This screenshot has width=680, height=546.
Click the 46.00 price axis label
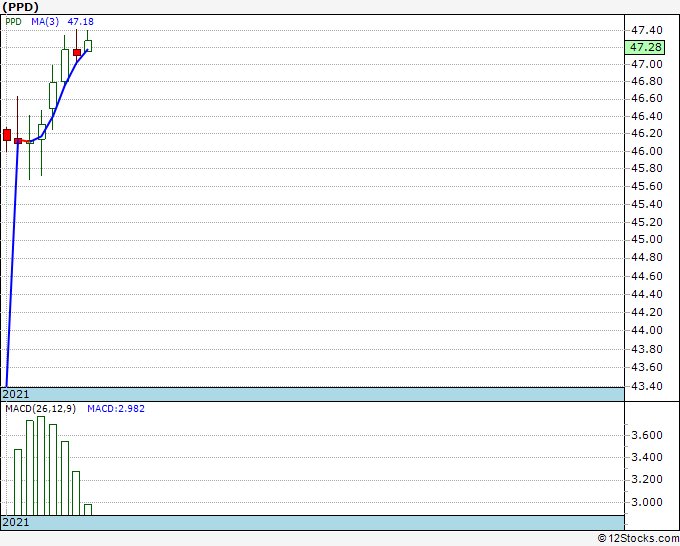[646, 151]
